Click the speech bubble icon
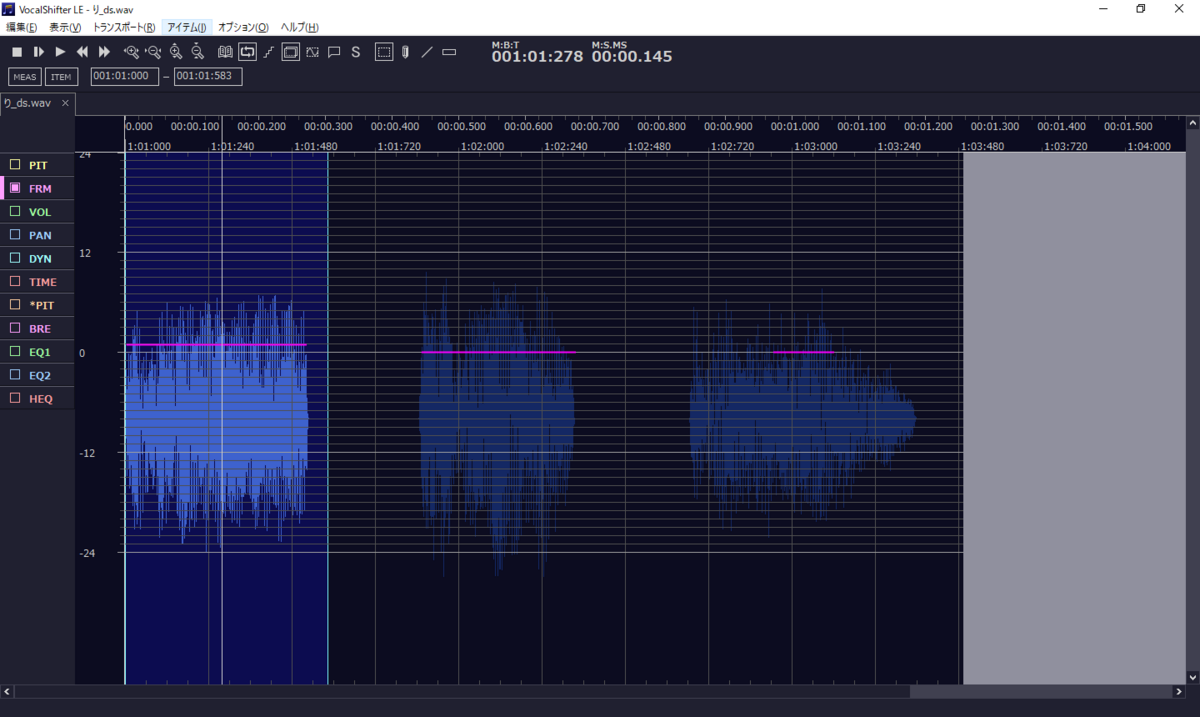The height and width of the screenshot is (717, 1200). pos(334,52)
